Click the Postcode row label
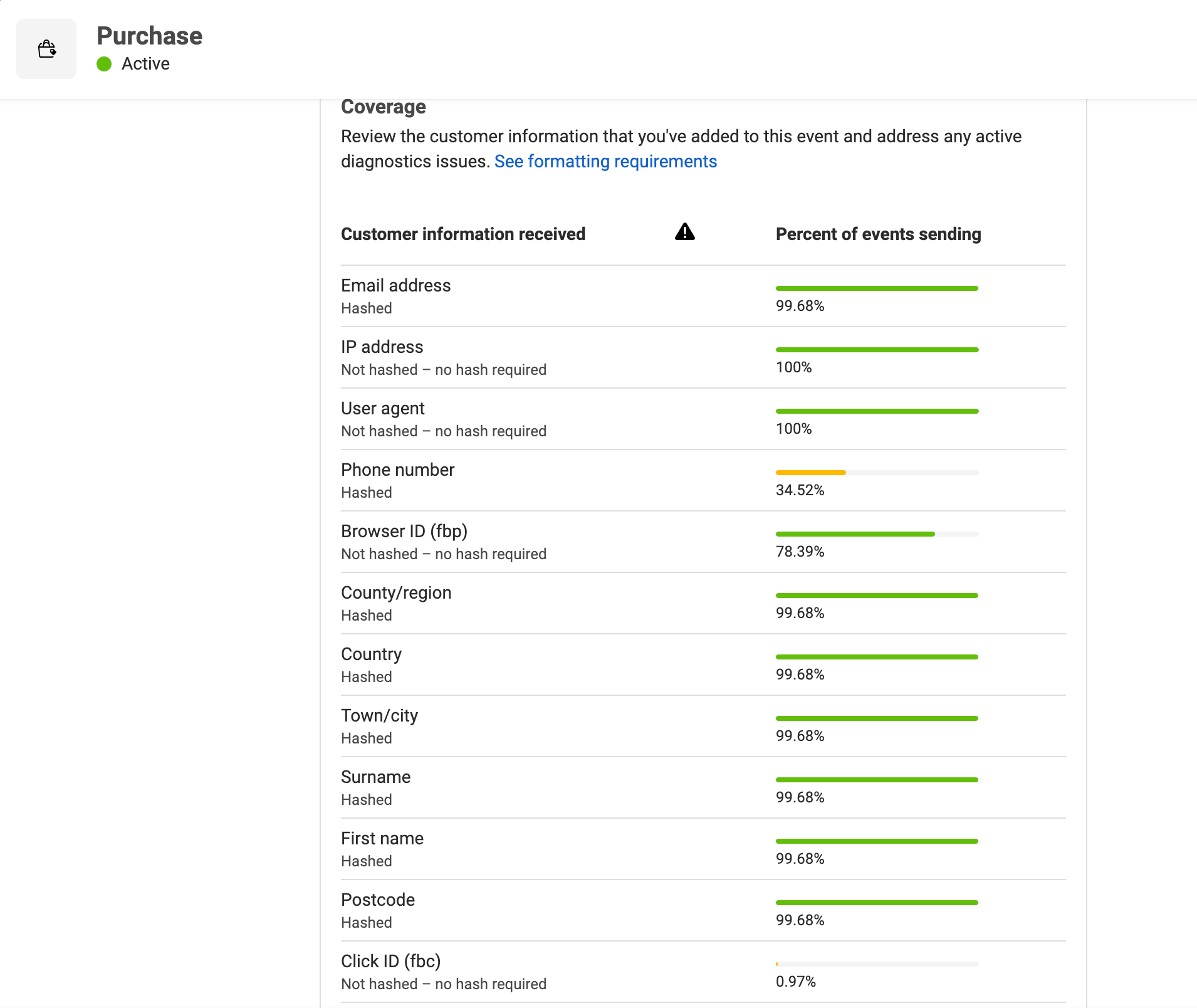This screenshot has height=1008, width=1197. pyautogui.click(x=377, y=900)
